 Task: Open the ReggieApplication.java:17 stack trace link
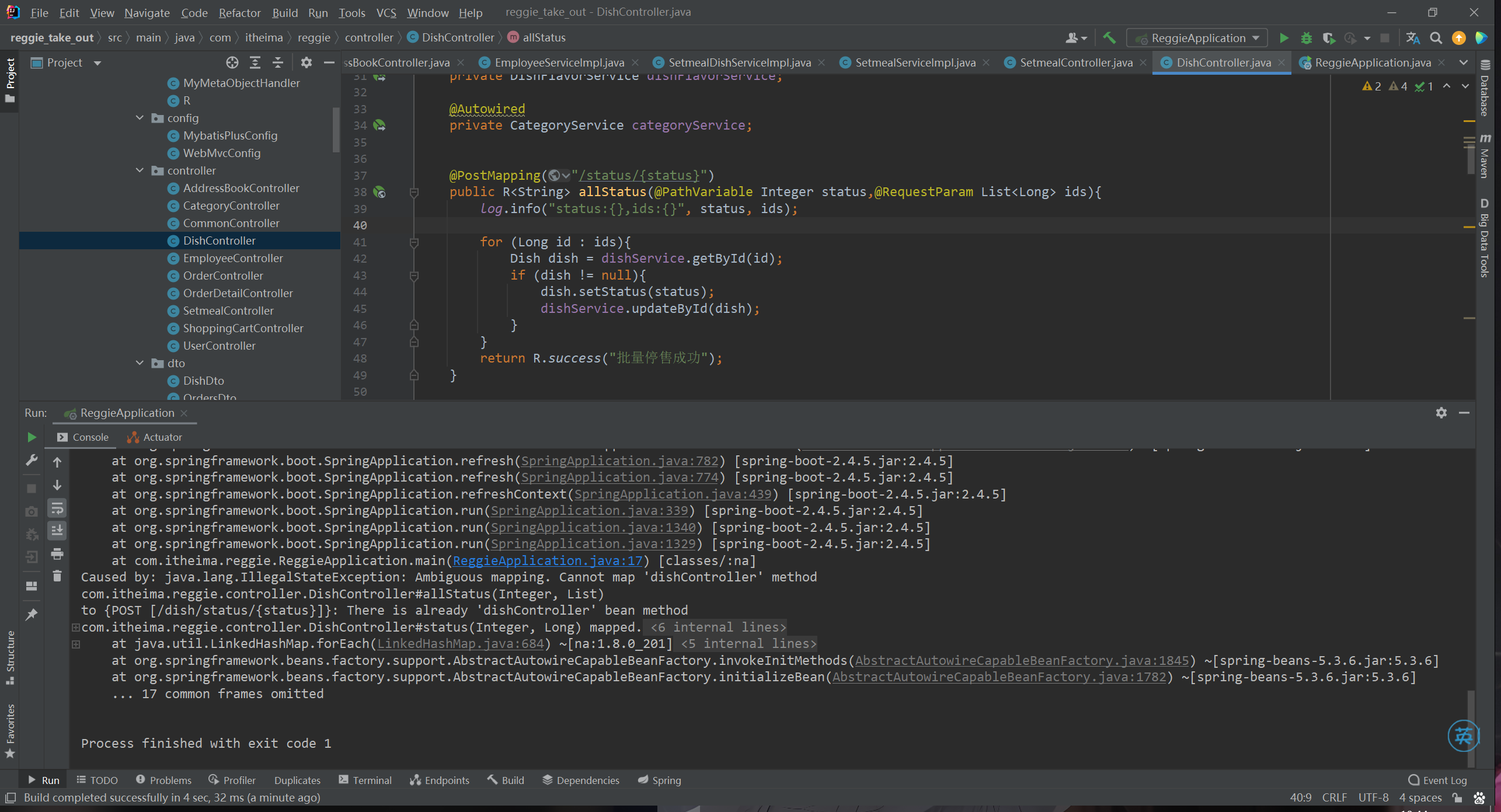click(x=547, y=560)
